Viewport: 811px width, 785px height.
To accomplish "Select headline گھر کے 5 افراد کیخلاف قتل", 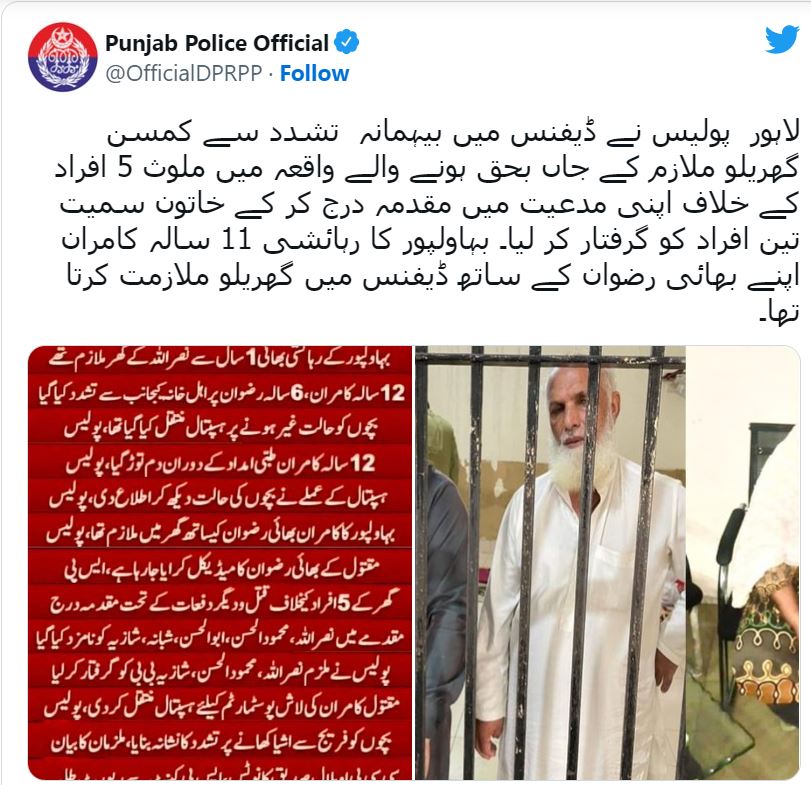I will [x=221, y=603].
